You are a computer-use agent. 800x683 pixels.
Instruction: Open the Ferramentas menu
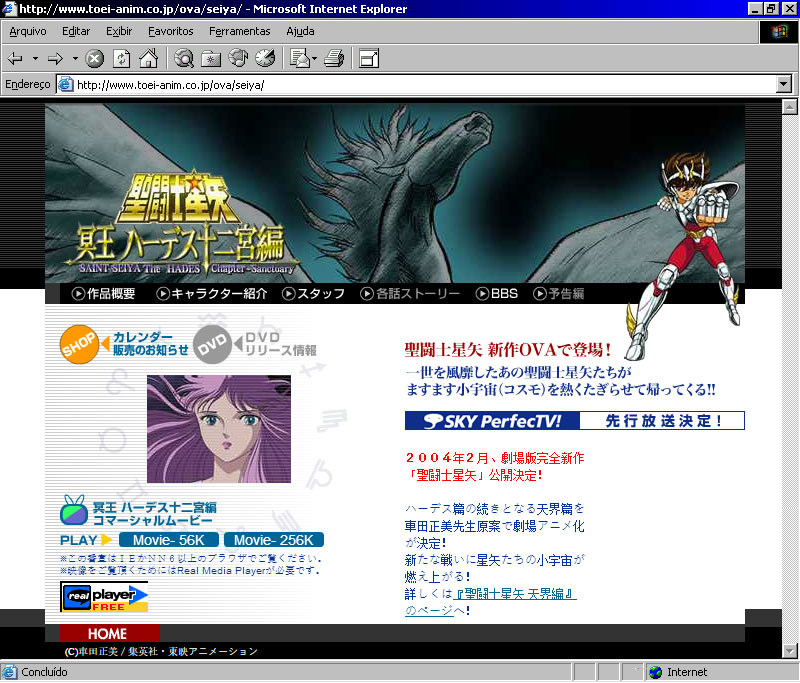(x=240, y=32)
